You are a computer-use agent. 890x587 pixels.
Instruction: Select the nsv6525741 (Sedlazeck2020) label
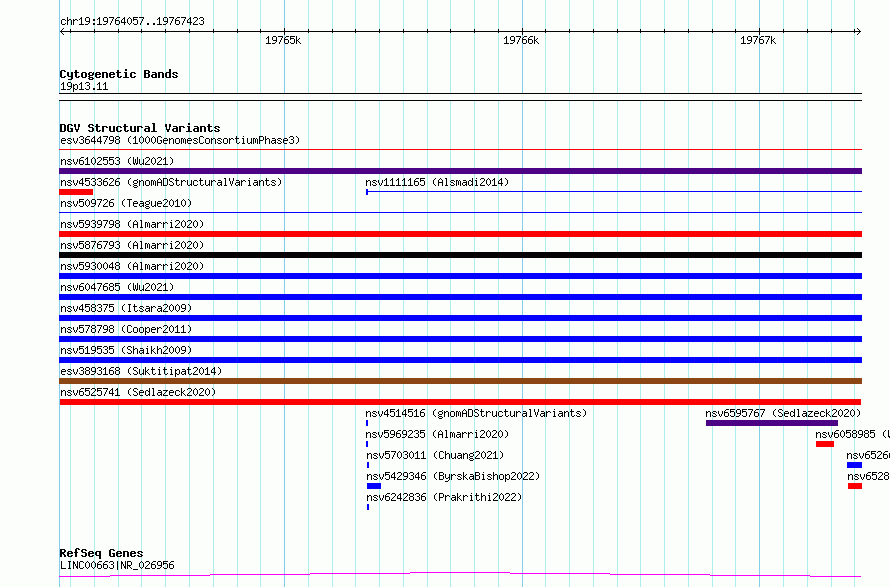click(138, 392)
